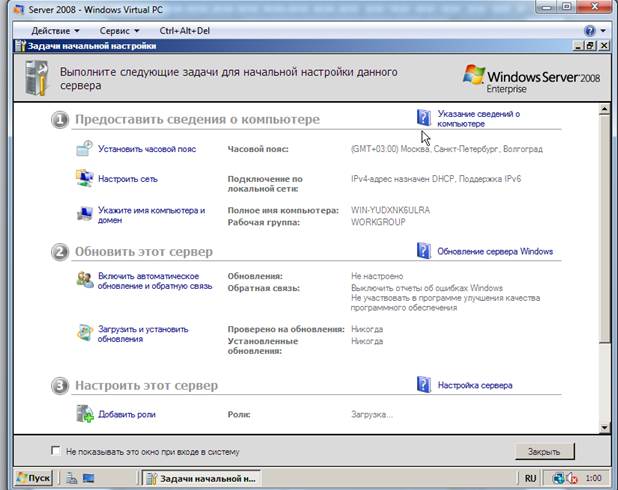The width and height of the screenshot is (618, 490).
Task: Open the 'Пуск' Start menu
Action: tap(34, 478)
